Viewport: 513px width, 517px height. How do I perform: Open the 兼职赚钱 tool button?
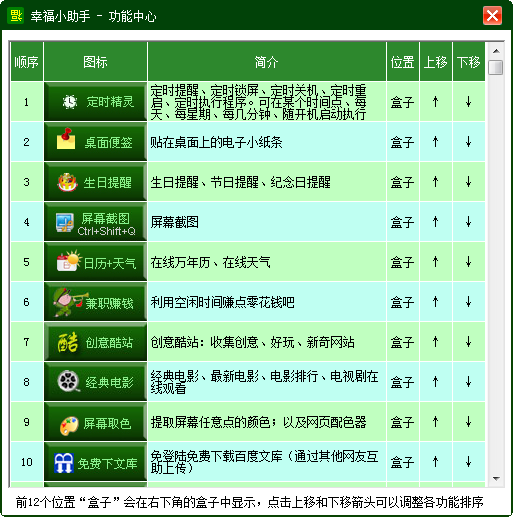[95, 302]
